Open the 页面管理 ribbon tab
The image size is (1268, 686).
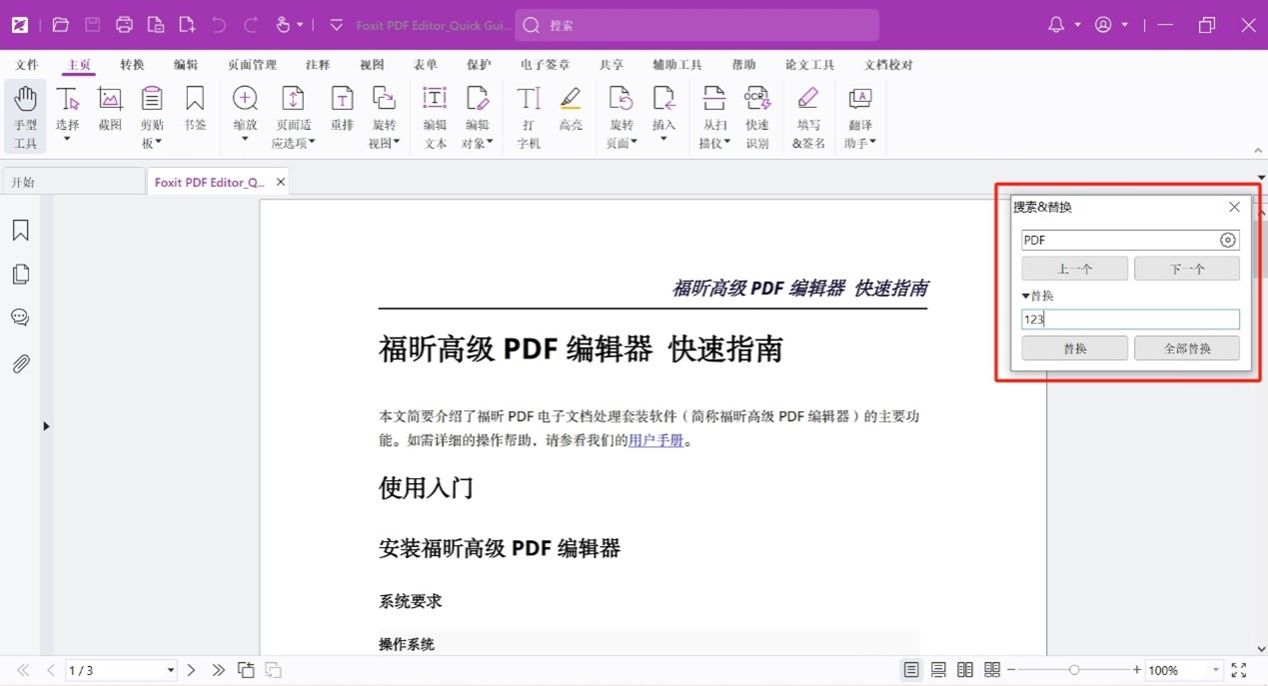click(252, 65)
